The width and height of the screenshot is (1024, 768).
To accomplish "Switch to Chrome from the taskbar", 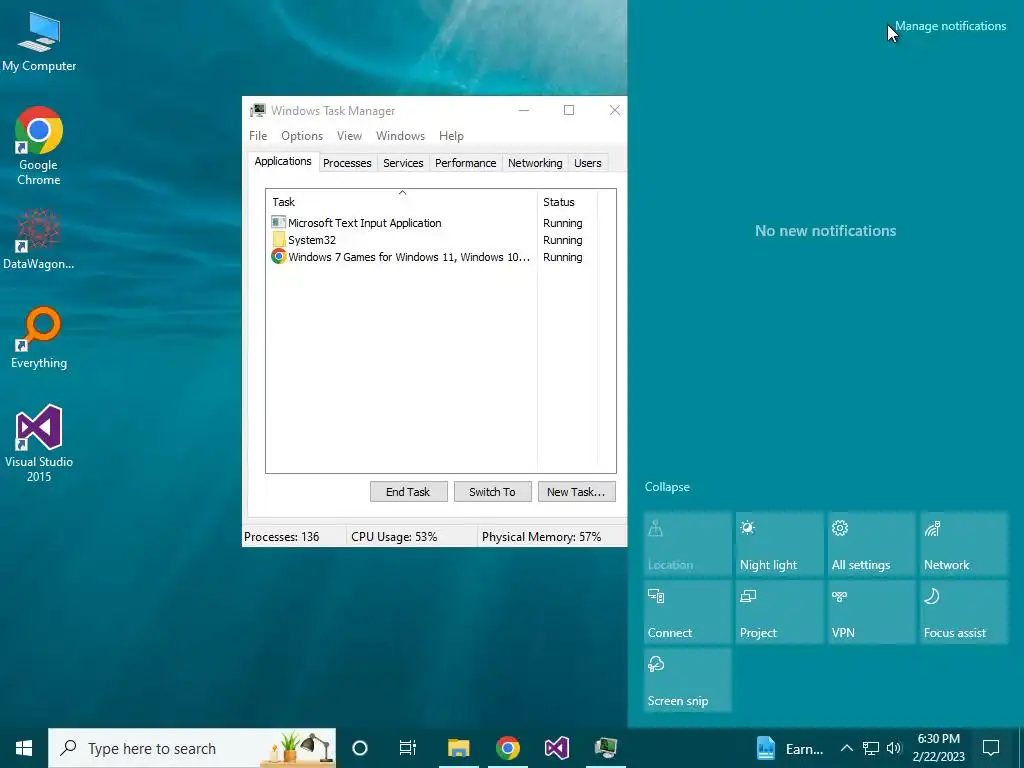I will [x=507, y=748].
